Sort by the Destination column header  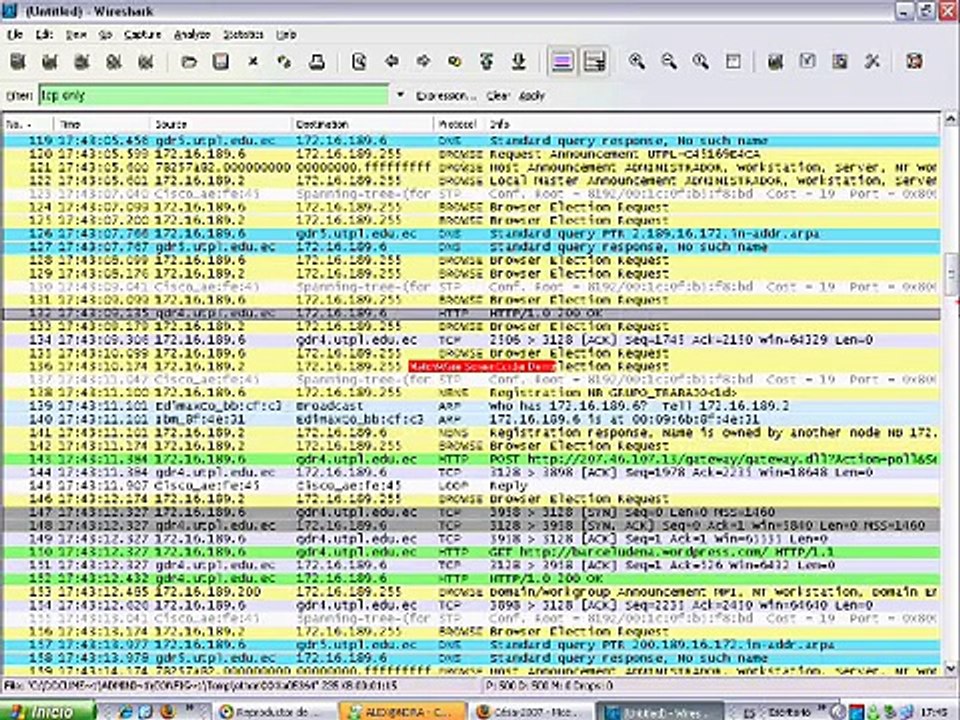pyautogui.click(x=362, y=124)
